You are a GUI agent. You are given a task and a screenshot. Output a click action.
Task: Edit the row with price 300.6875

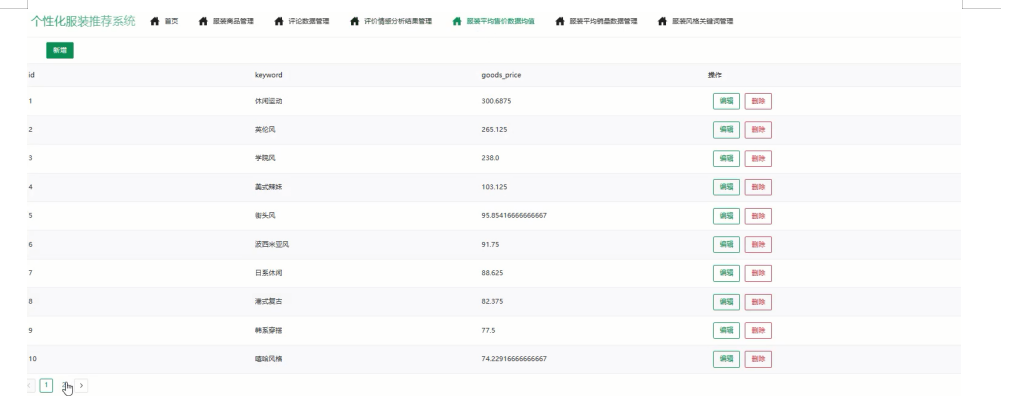pyautogui.click(x=726, y=102)
